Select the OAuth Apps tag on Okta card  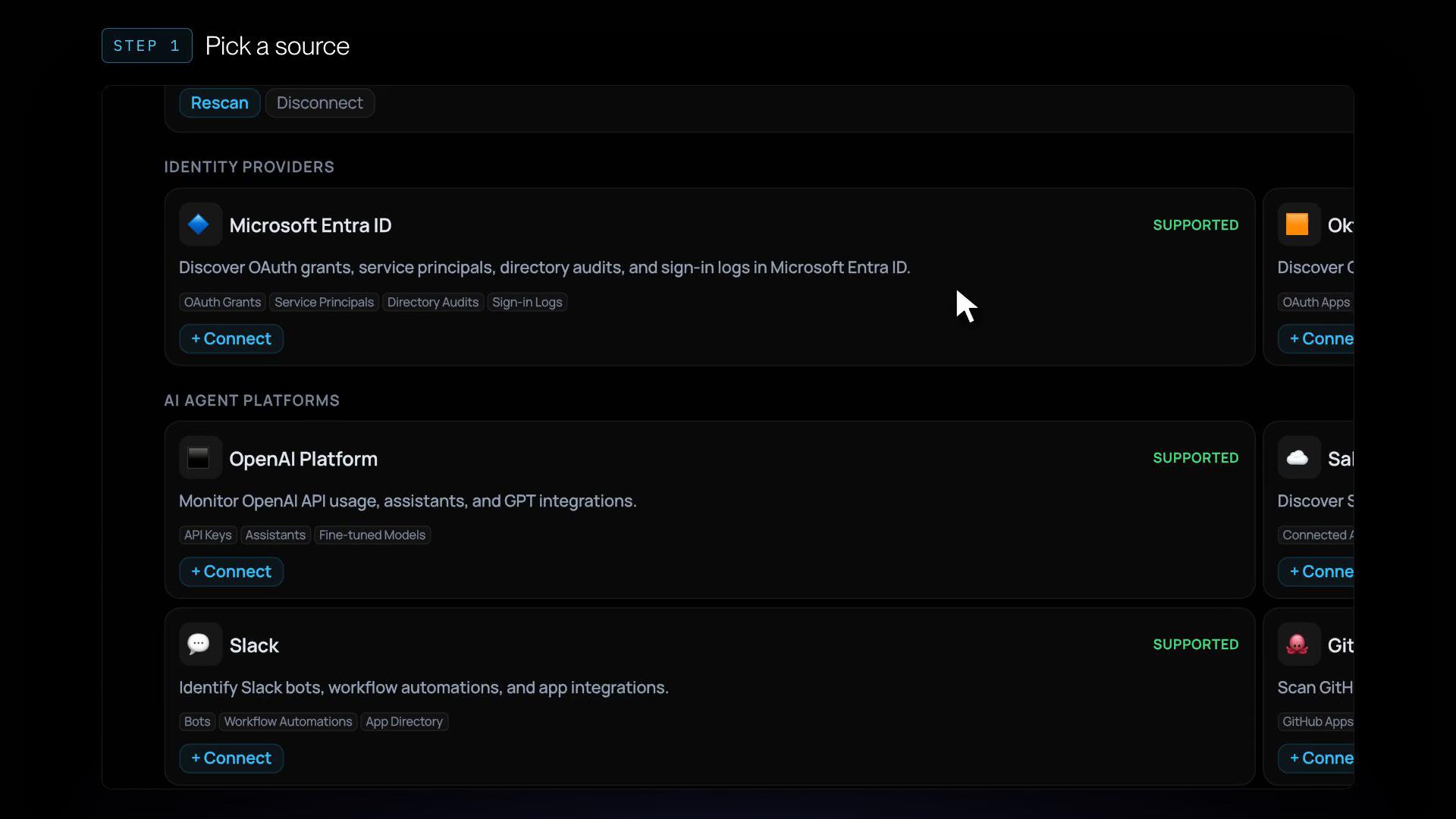1316,302
